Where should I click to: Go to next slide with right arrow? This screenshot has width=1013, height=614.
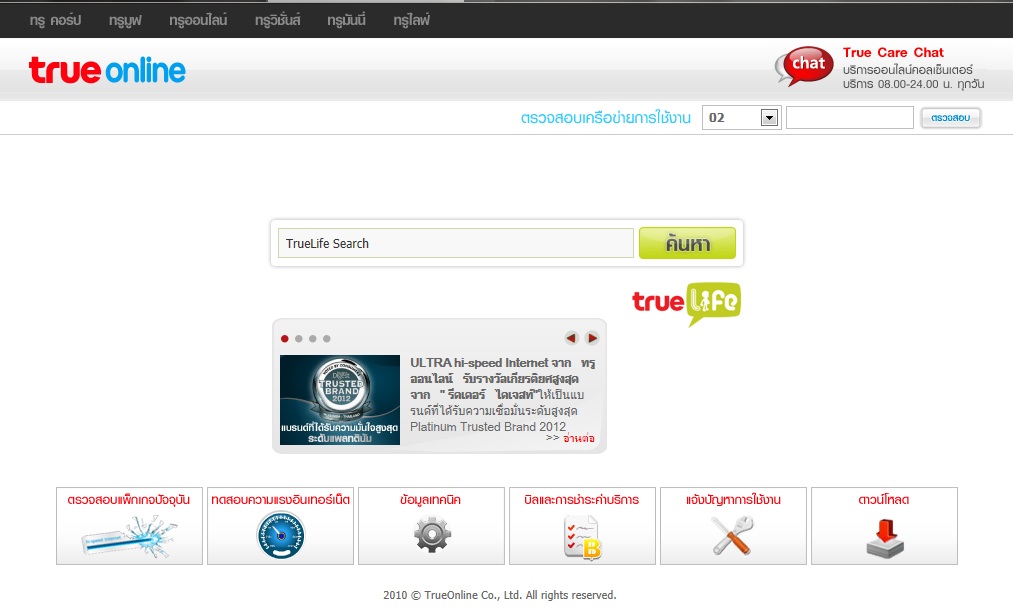pos(592,338)
